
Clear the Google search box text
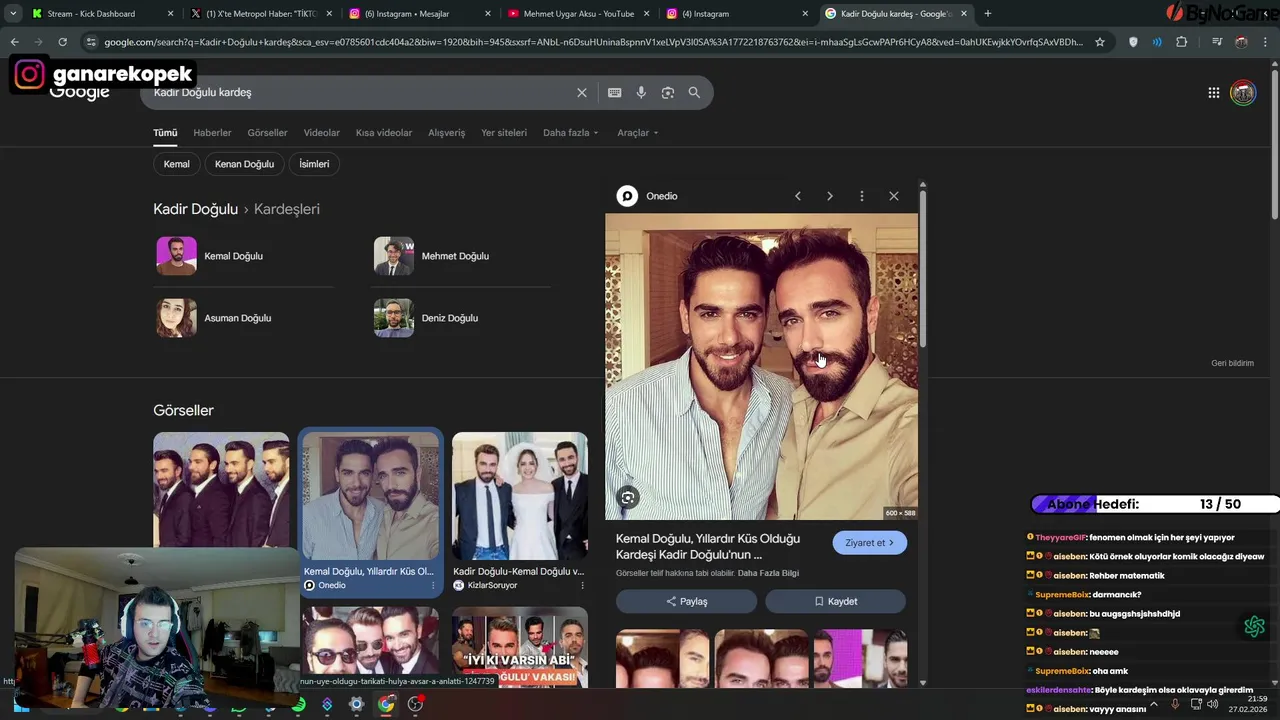click(x=582, y=92)
